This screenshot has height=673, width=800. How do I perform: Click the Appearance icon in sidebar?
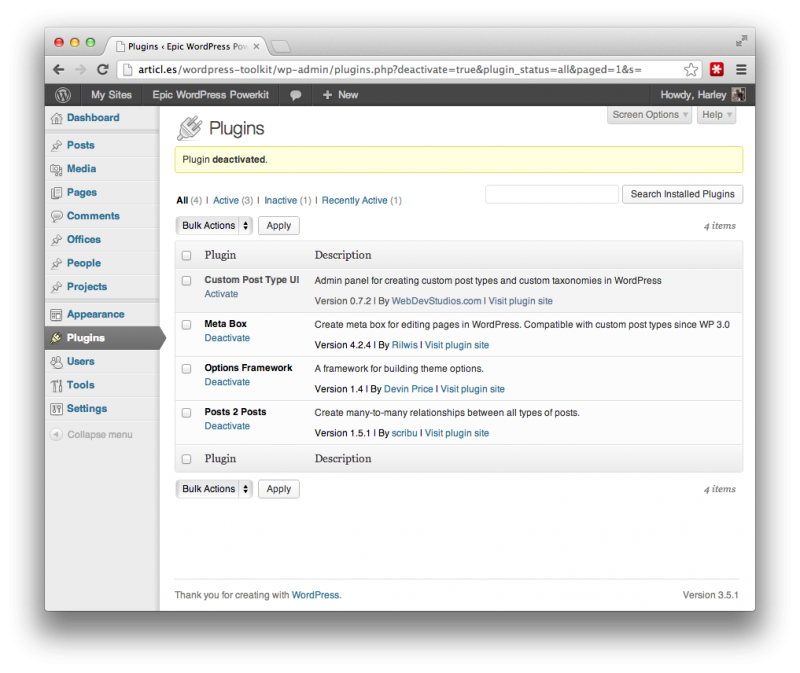[x=56, y=315]
